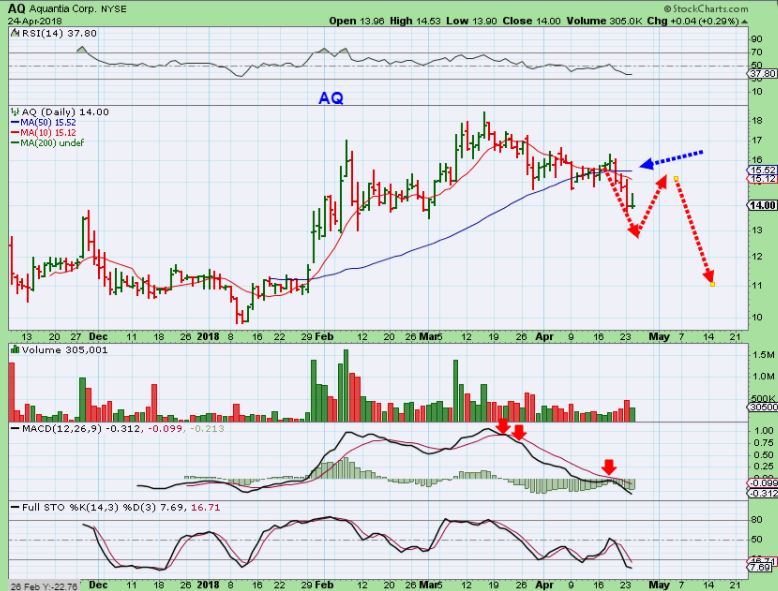Click the RSI area-chart icon beside RSI(14)

14,33
